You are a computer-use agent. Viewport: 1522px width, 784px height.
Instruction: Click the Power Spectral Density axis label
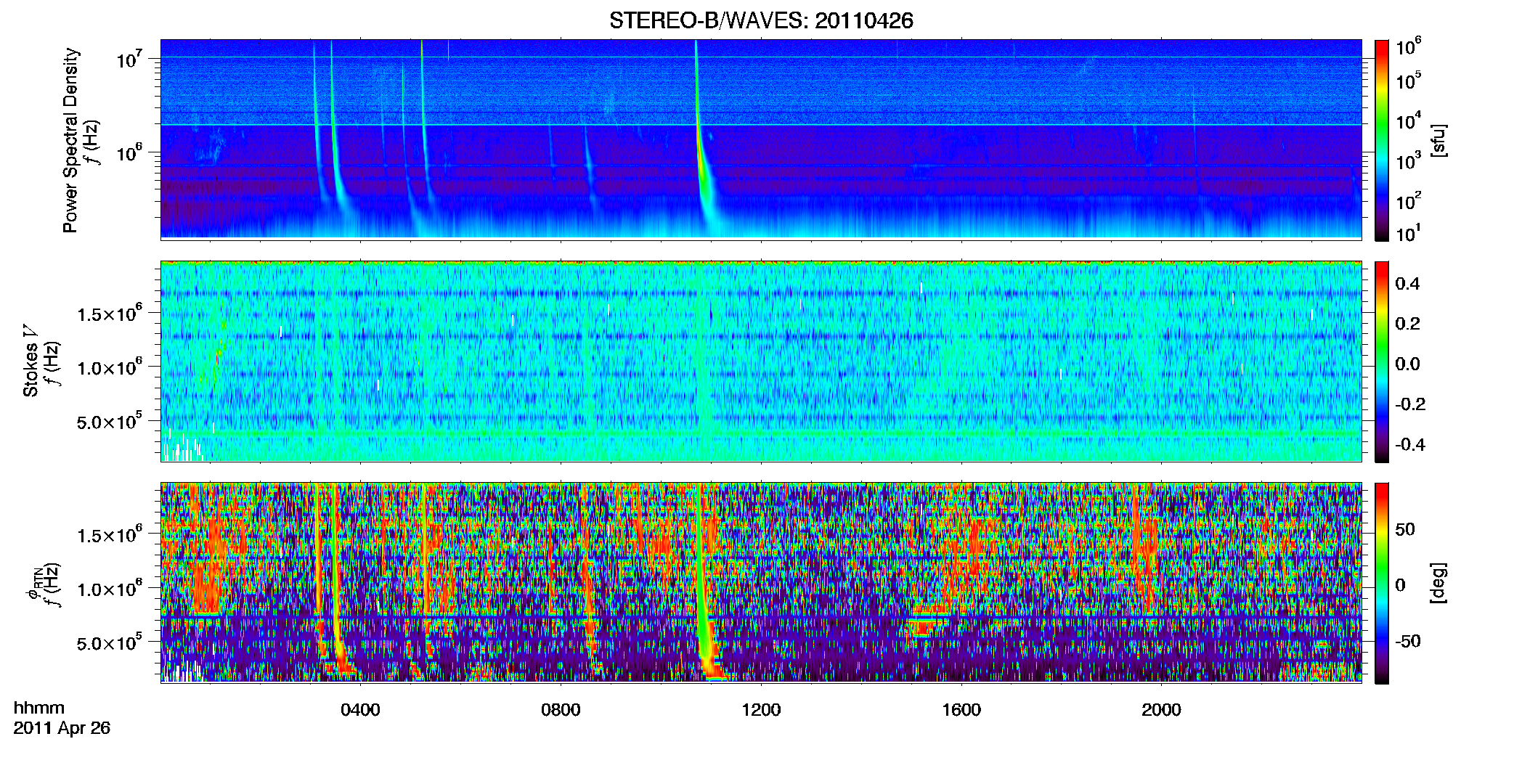point(70,140)
